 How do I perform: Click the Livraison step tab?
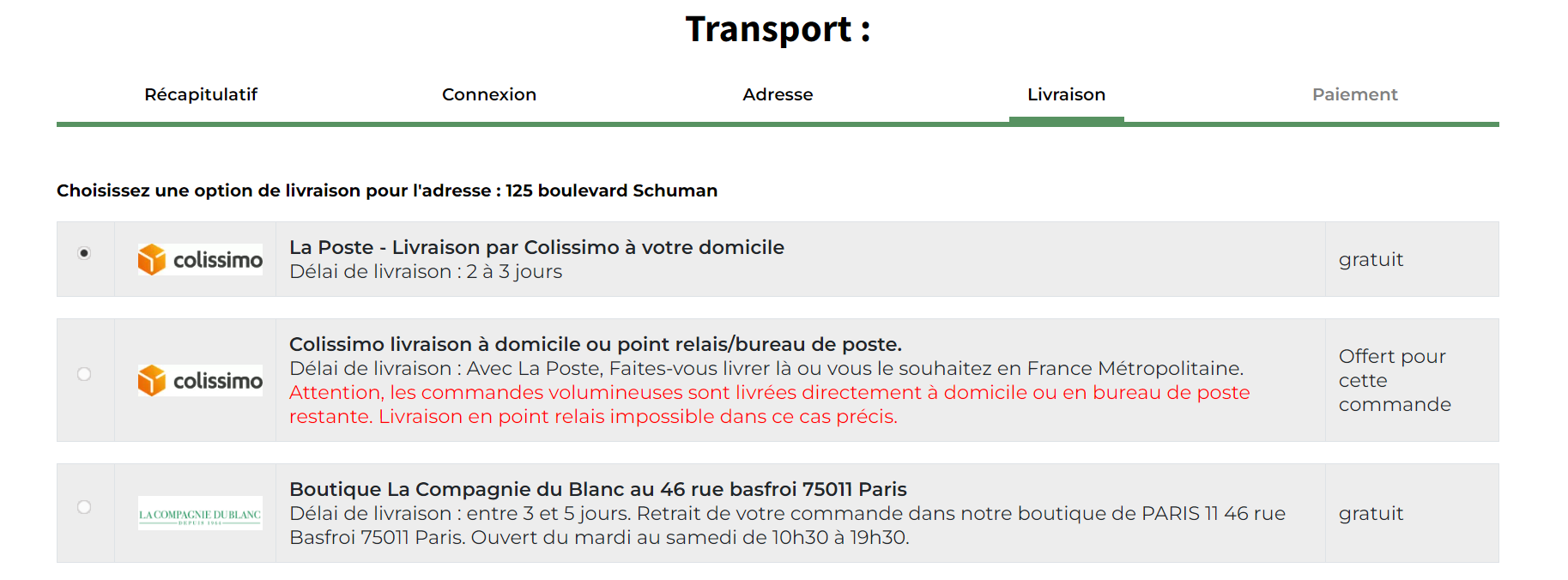click(1066, 94)
